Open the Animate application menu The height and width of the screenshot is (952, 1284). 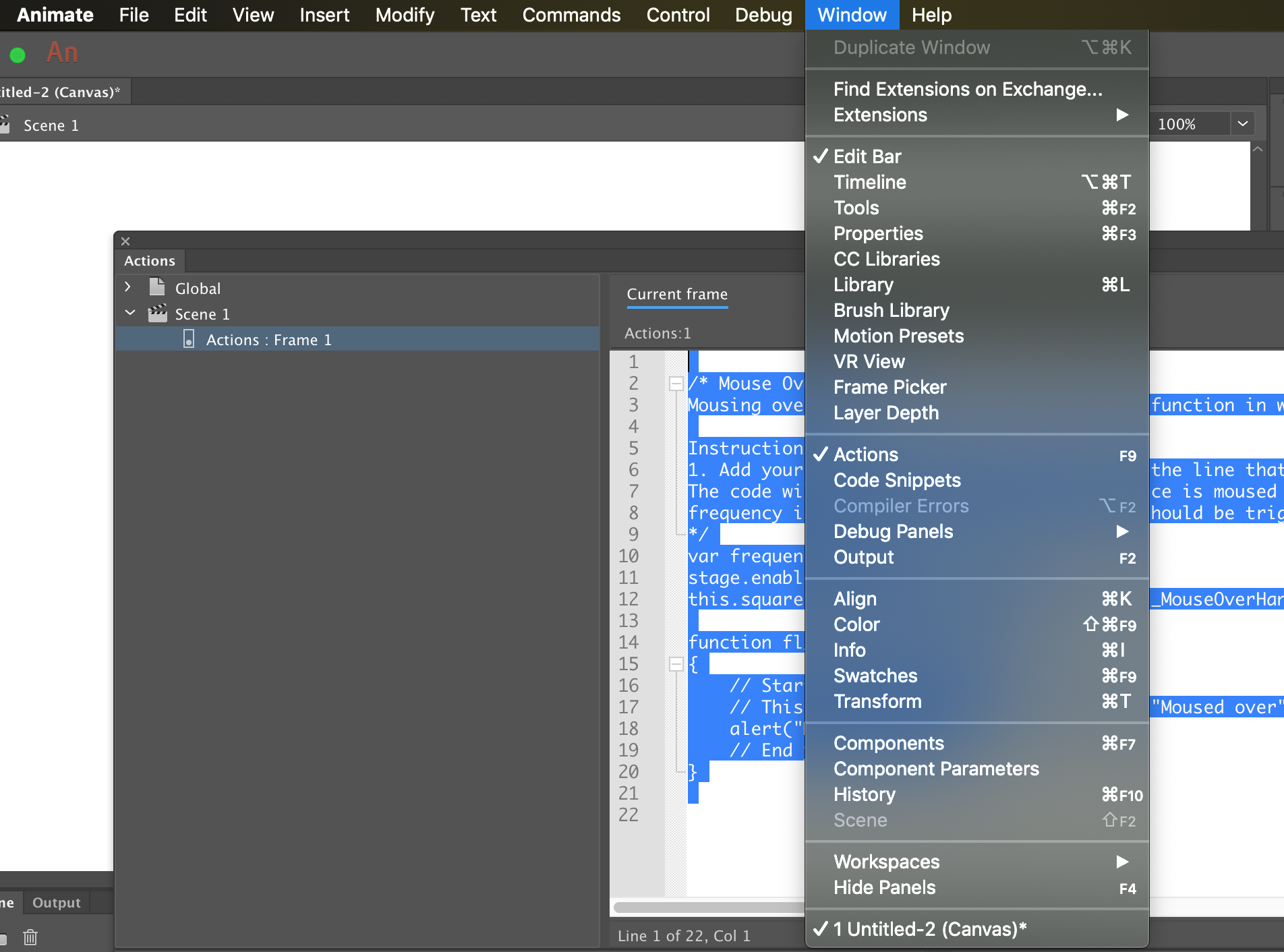coord(55,15)
